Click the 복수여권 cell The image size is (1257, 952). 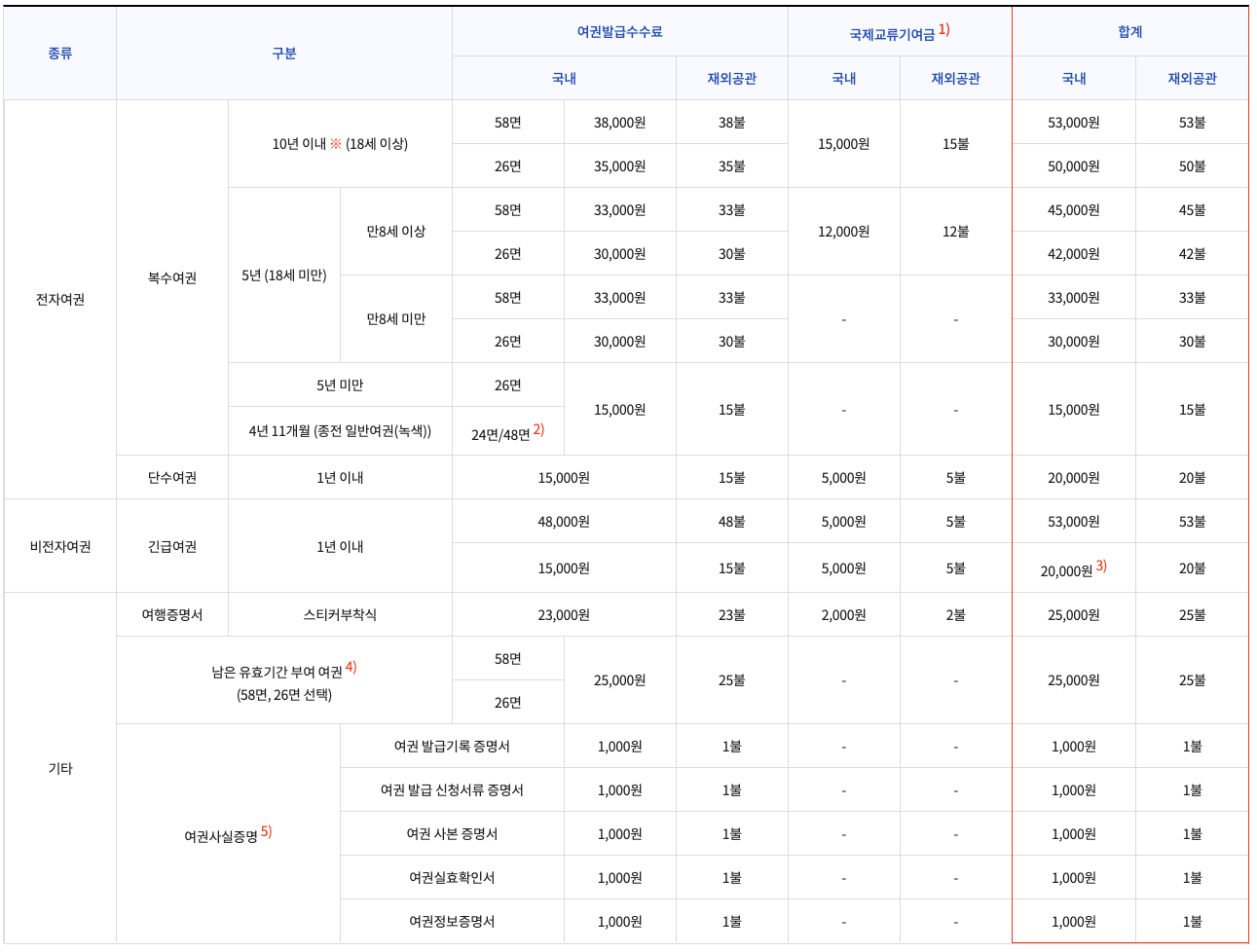pos(171,275)
